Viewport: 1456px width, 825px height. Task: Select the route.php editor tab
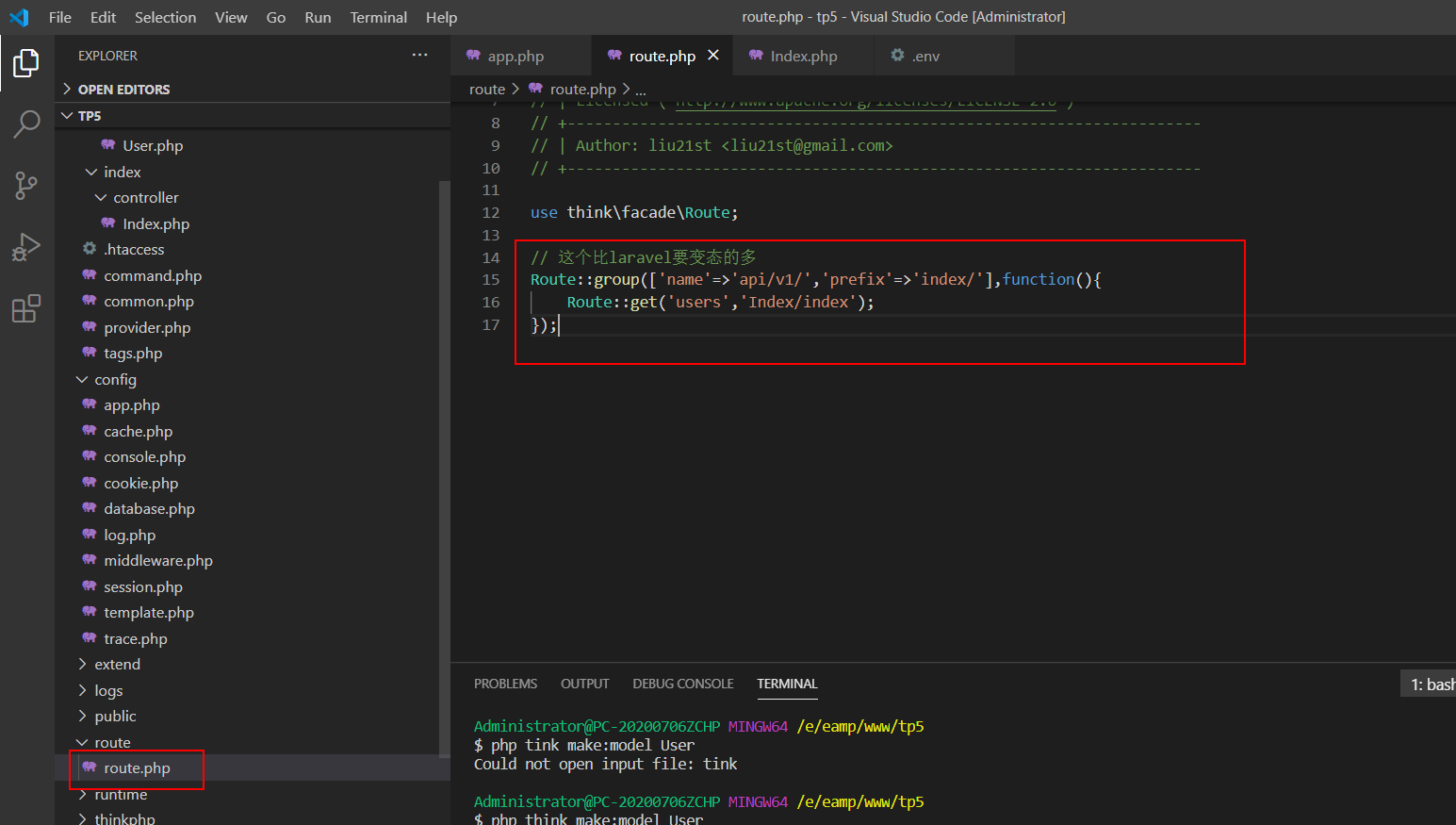(x=663, y=56)
